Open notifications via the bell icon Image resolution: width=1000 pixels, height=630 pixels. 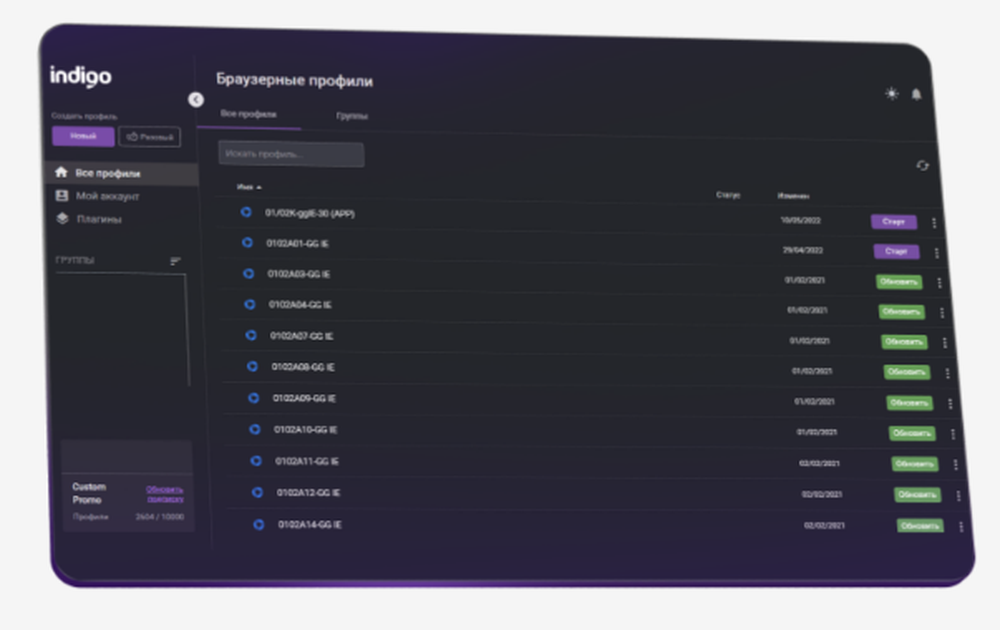tap(916, 92)
